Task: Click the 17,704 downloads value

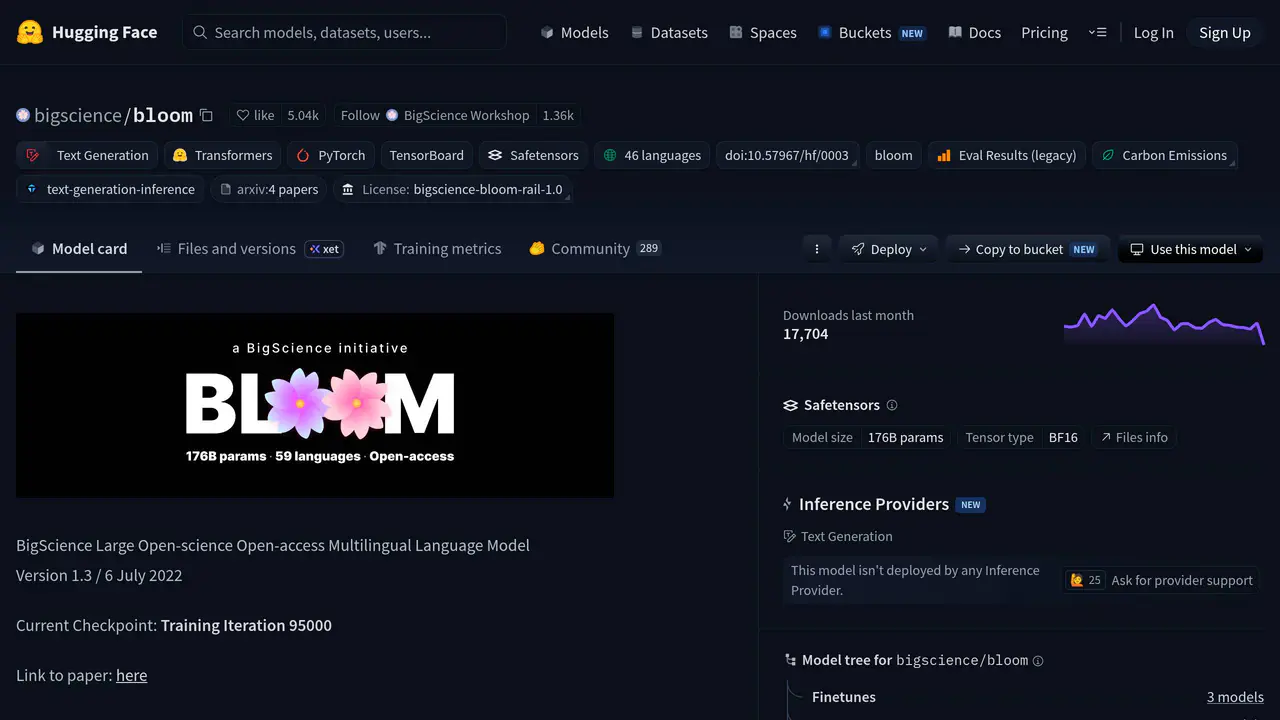Action: pyautogui.click(x=806, y=334)
